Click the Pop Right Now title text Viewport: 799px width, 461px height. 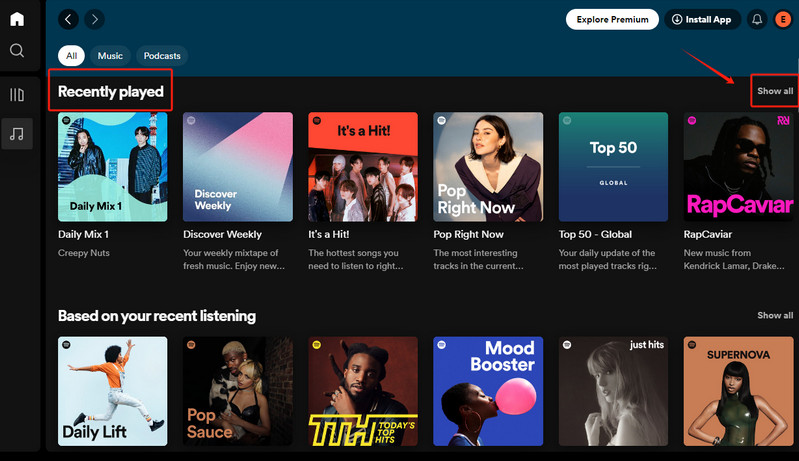[468, 234]
